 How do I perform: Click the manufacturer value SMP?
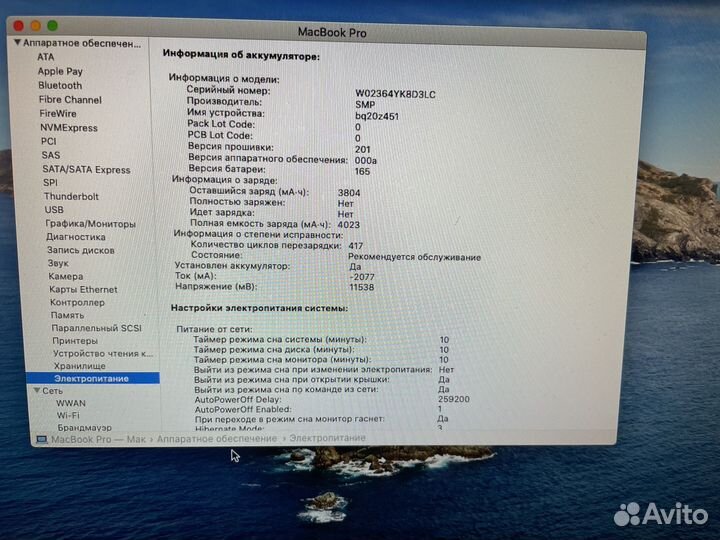click(x=365, y=105)
